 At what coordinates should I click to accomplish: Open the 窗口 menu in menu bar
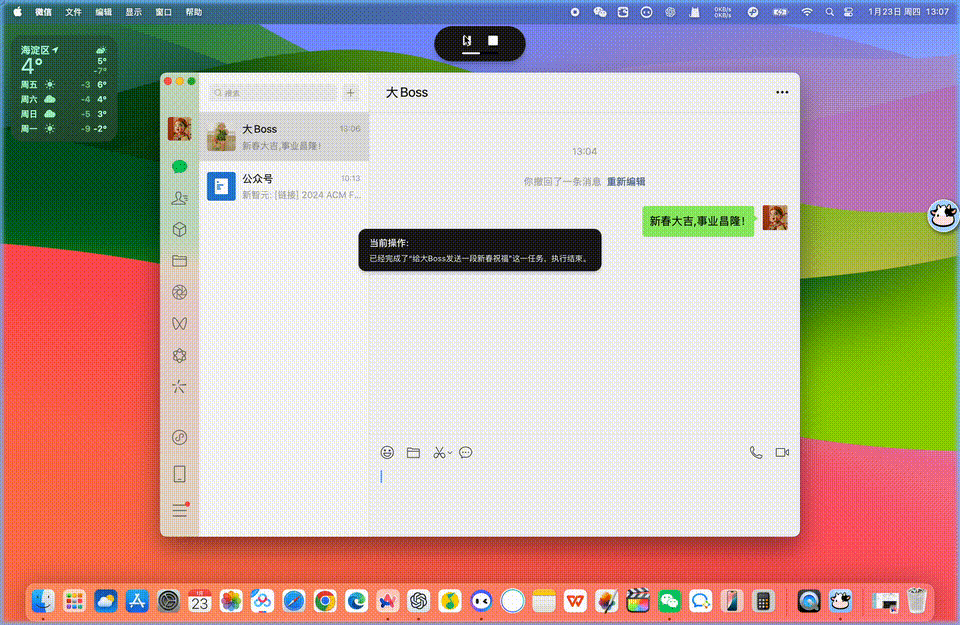163,12
